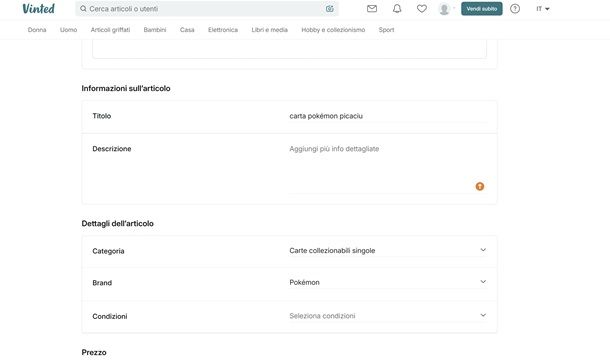Open the notifications bell icon
Viewport: 610px width, 362px height.
click(397, 9)
